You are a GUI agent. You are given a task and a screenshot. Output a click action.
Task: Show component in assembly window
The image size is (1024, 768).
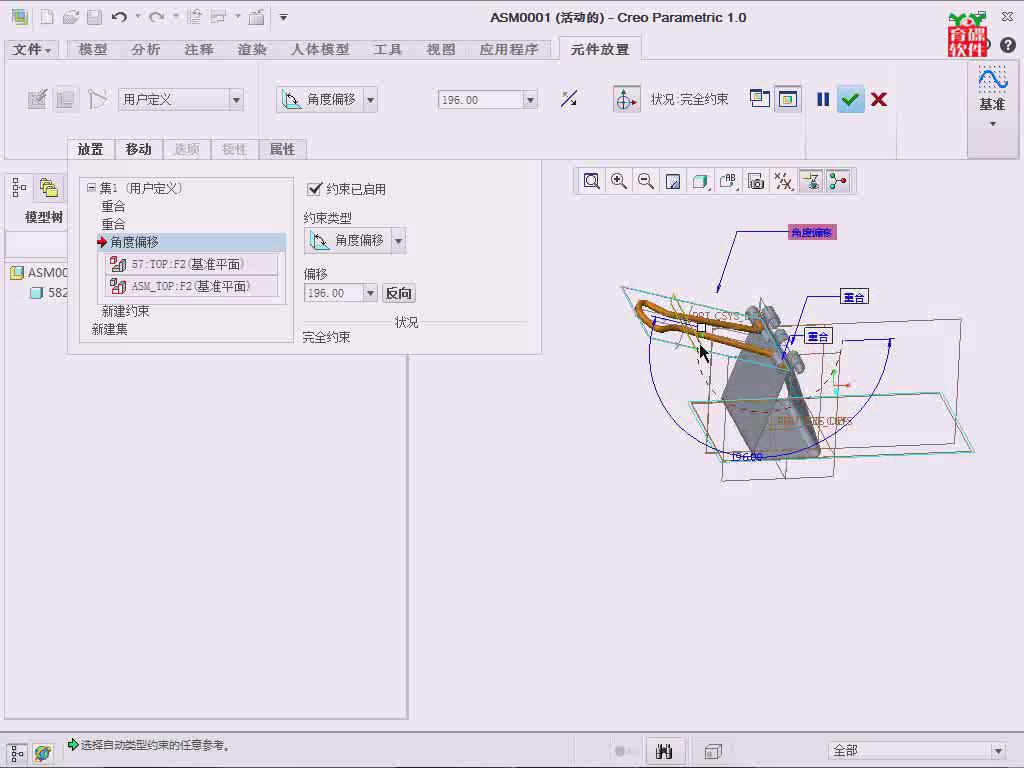pyautogui.click(x=788, y=99)
